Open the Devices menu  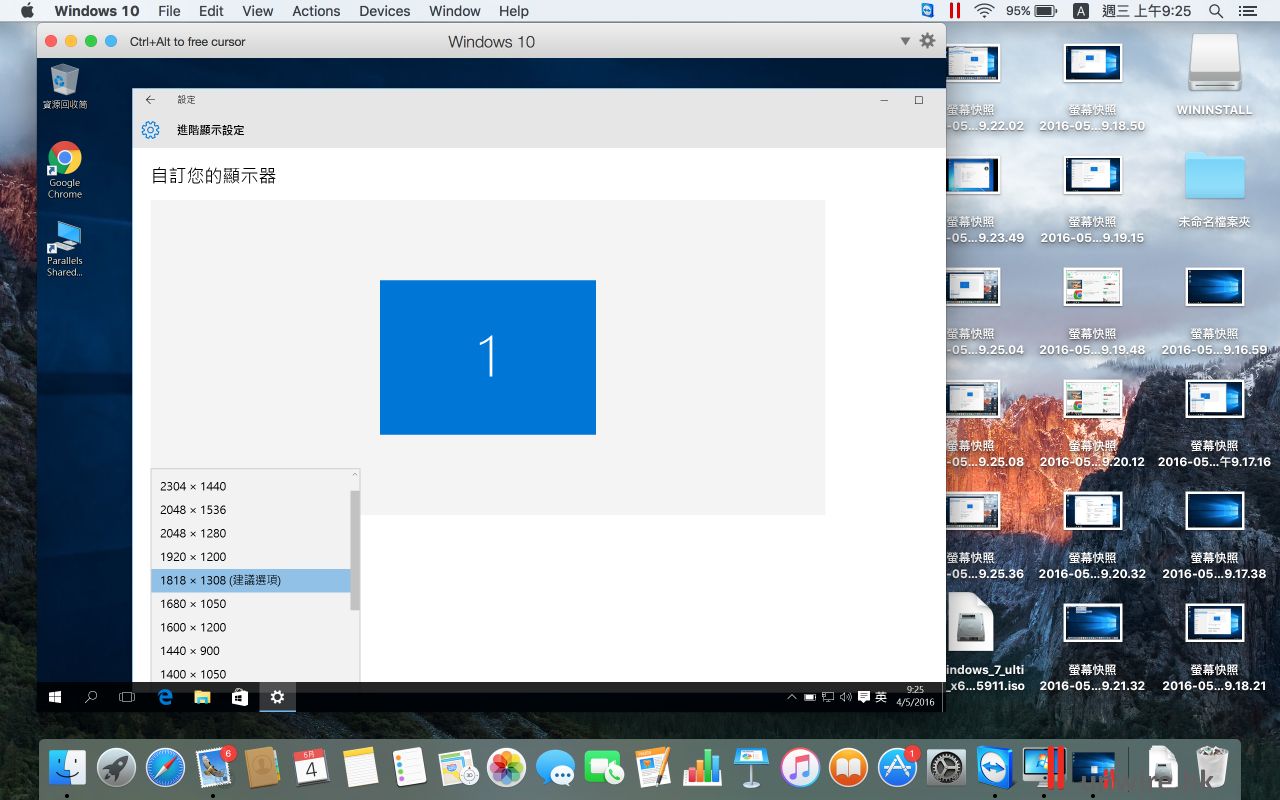(385, 11)
